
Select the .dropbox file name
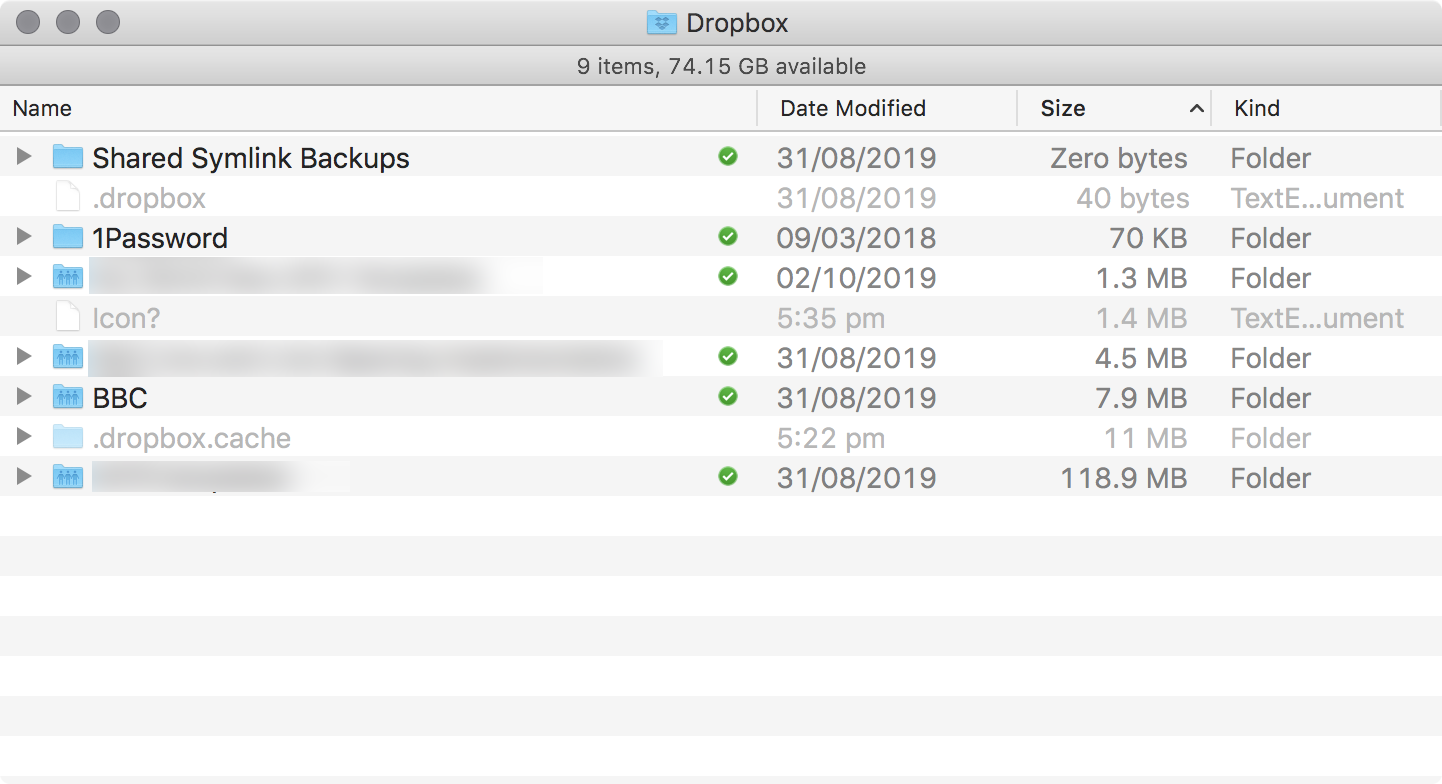click(x=149, y=198)
